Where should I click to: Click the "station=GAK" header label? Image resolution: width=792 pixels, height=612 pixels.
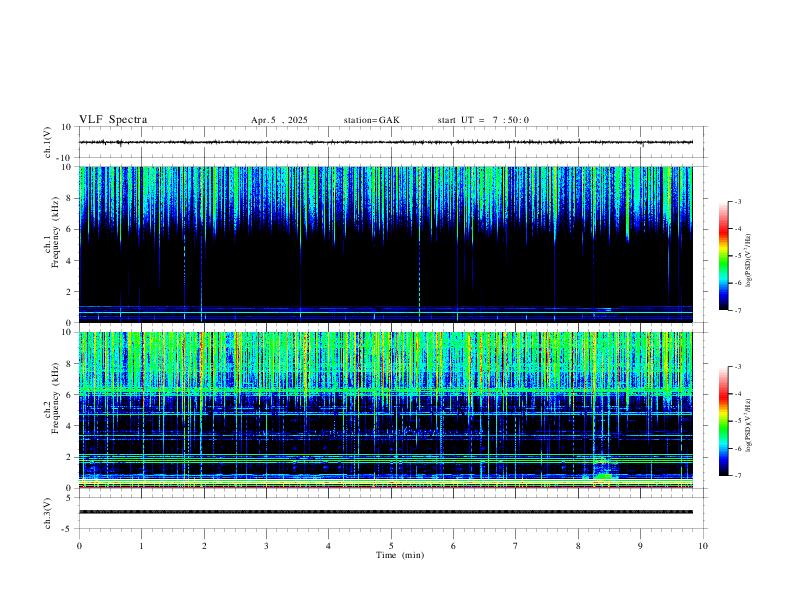pos(371,120)
